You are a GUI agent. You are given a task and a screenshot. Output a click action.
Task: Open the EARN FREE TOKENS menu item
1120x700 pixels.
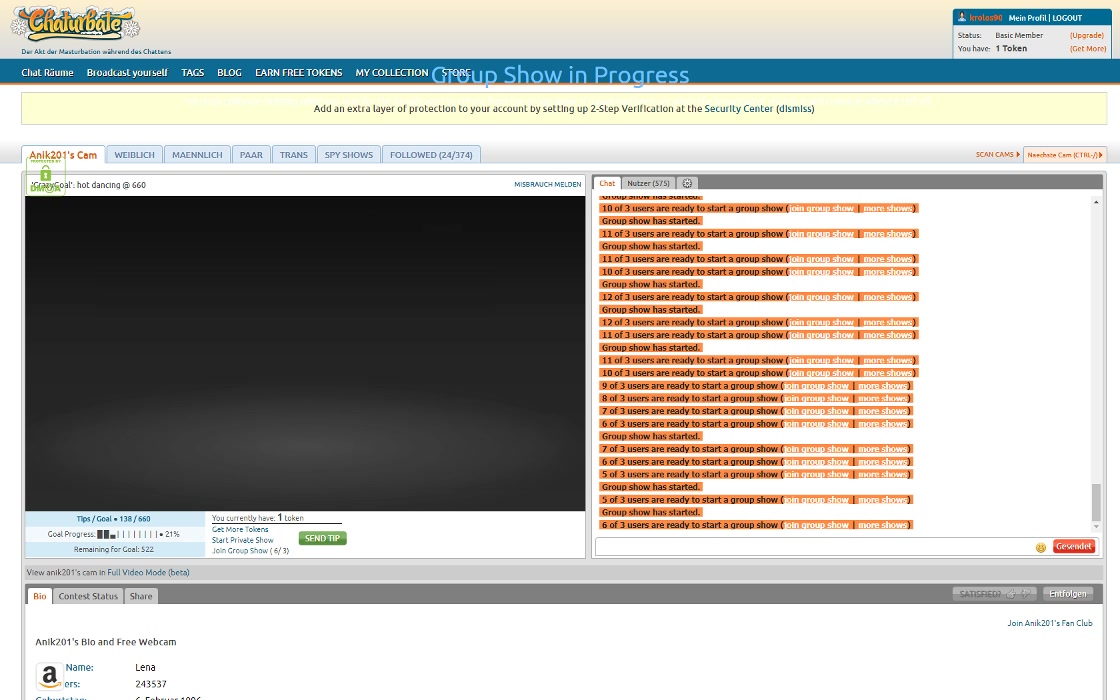(x=299, y=72)
